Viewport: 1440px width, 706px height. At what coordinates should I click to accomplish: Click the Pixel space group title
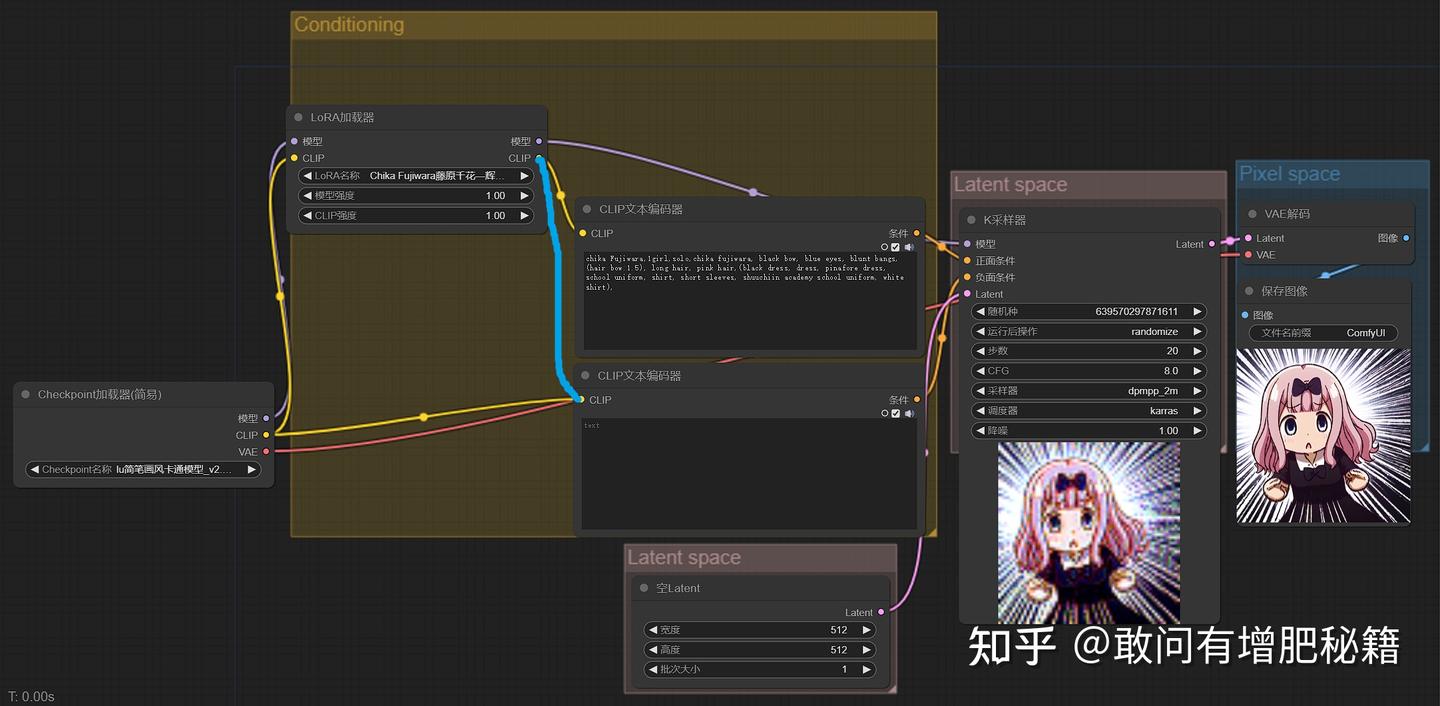click(x=1289, y=174)
